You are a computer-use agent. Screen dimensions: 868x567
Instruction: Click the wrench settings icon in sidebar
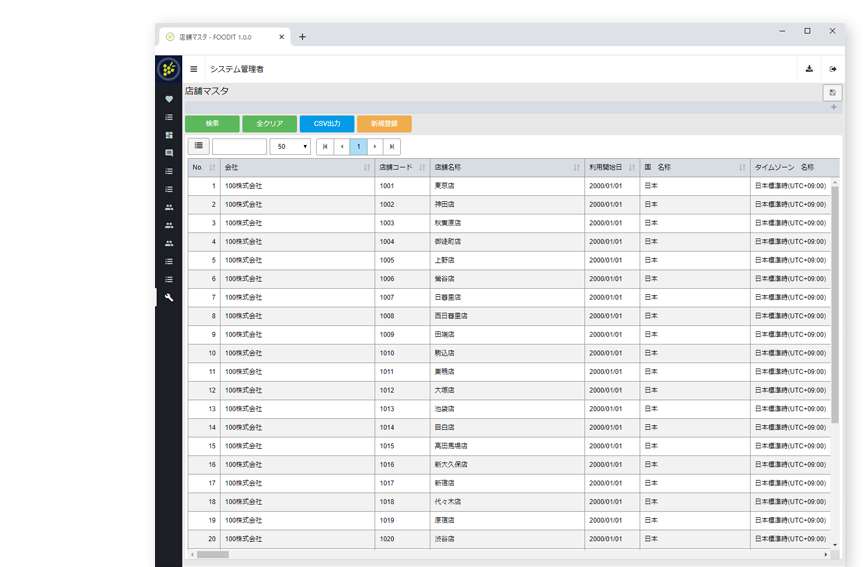(169, 297)
